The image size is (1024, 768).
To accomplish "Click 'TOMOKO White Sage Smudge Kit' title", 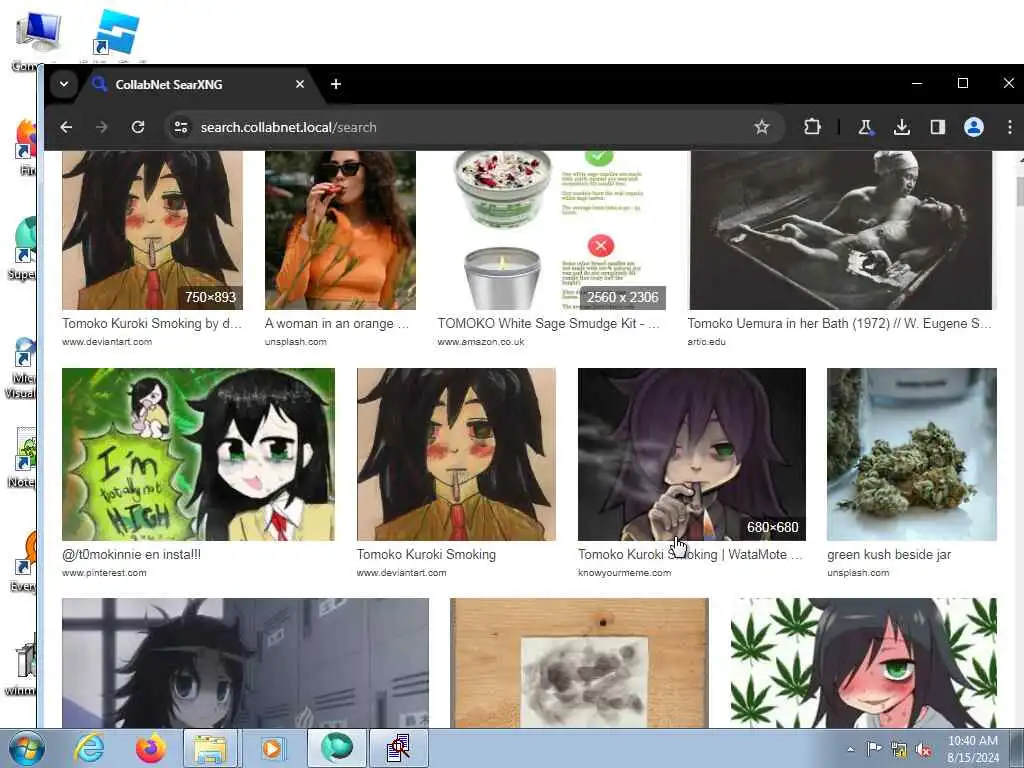I will [x=549, y=323].
